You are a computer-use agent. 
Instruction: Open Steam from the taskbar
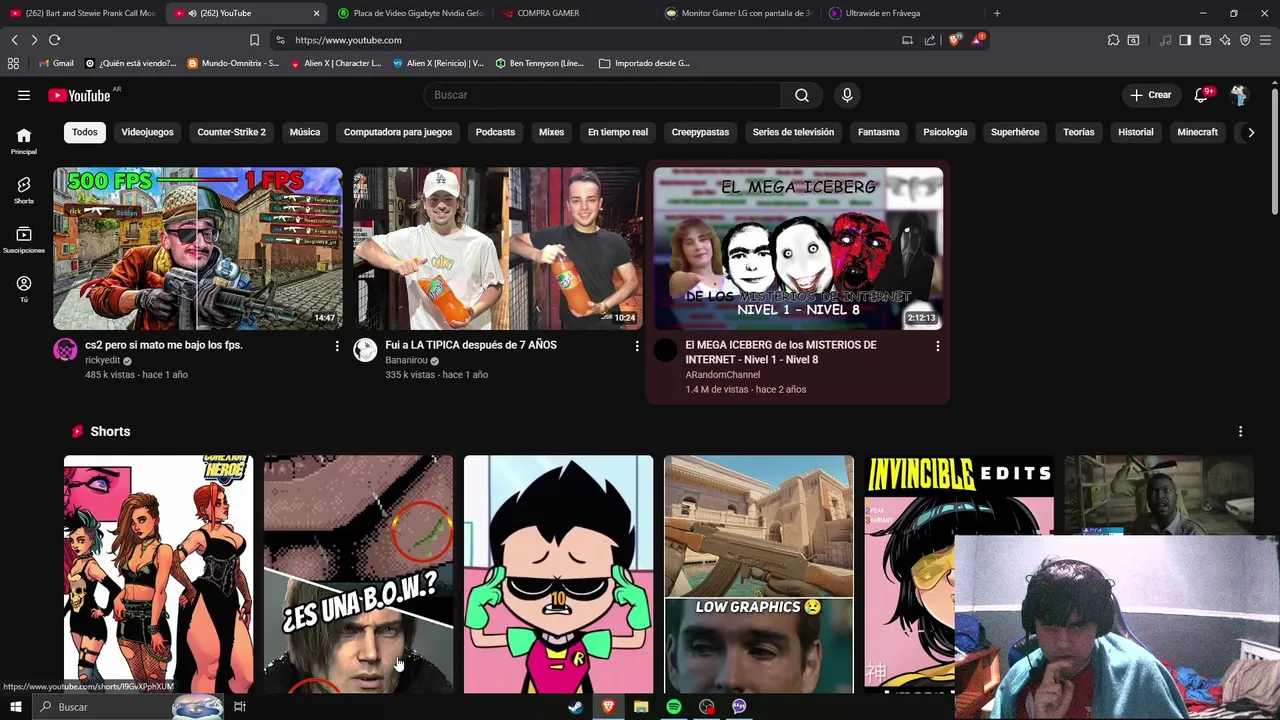575,706
